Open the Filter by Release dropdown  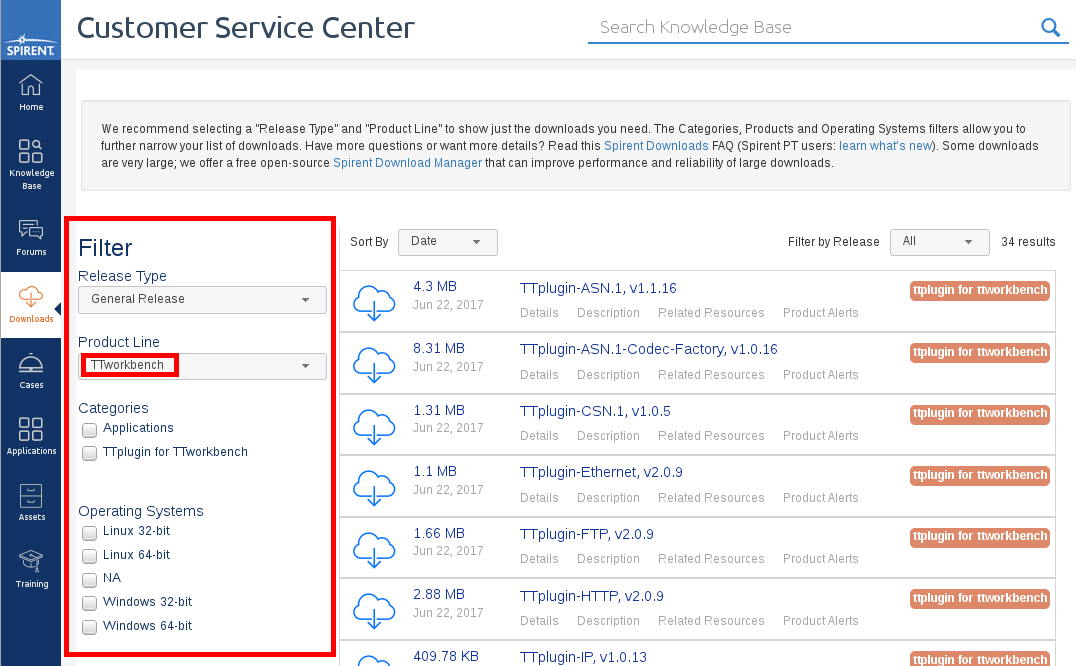click(x=939, y=242)
